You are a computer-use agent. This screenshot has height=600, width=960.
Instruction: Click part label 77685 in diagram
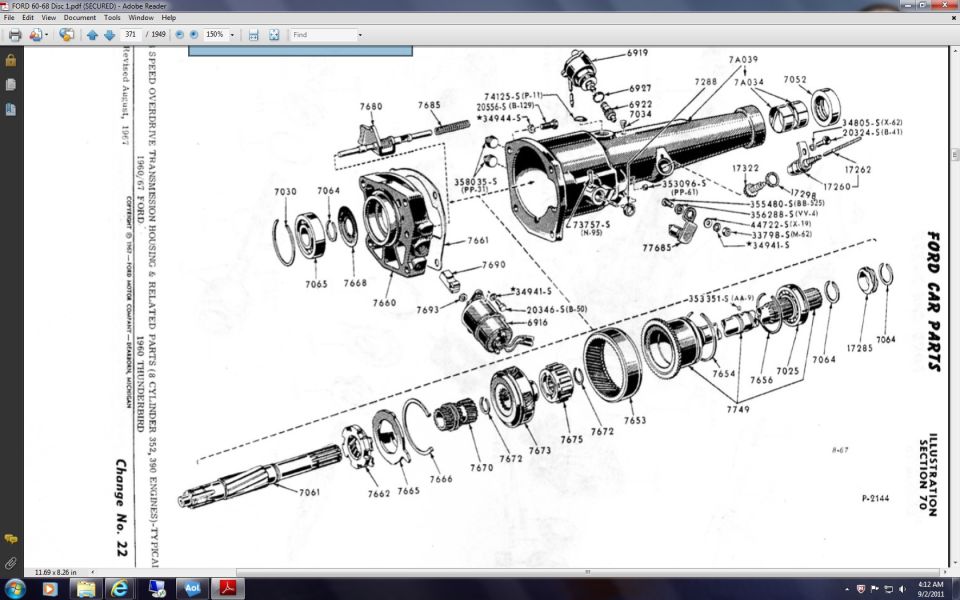pos(656,248)
